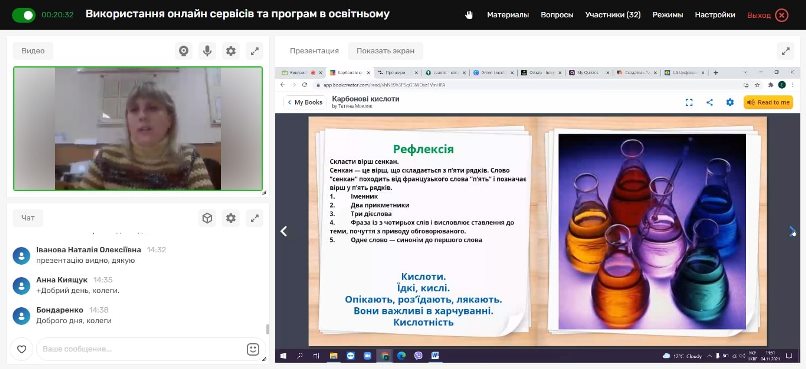Screen dimensions: 806x369
Task: Open Chat panel settings gear
Action: pos(231,218)
